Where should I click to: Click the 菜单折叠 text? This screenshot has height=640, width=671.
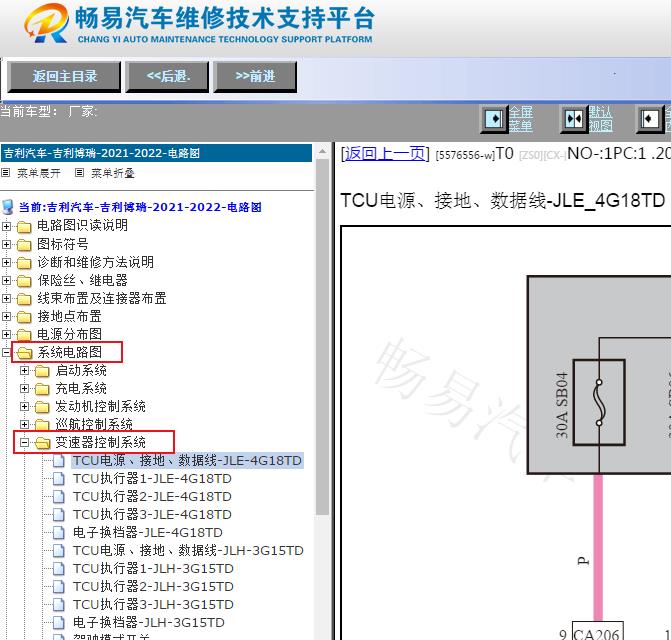click(113, 173)
